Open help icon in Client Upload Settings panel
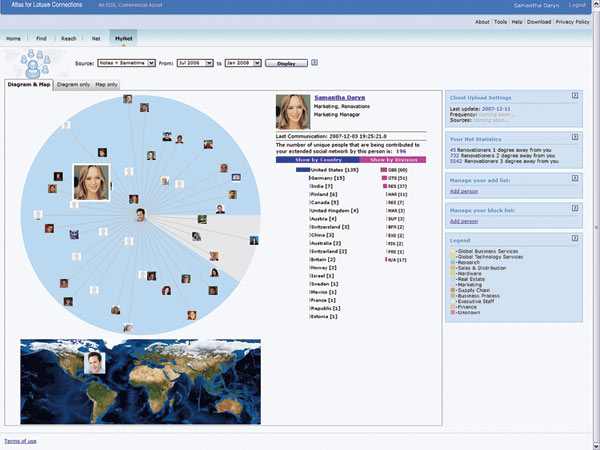Image resolution: width=600 pixels, height=450 pixels. coord(575,96)
